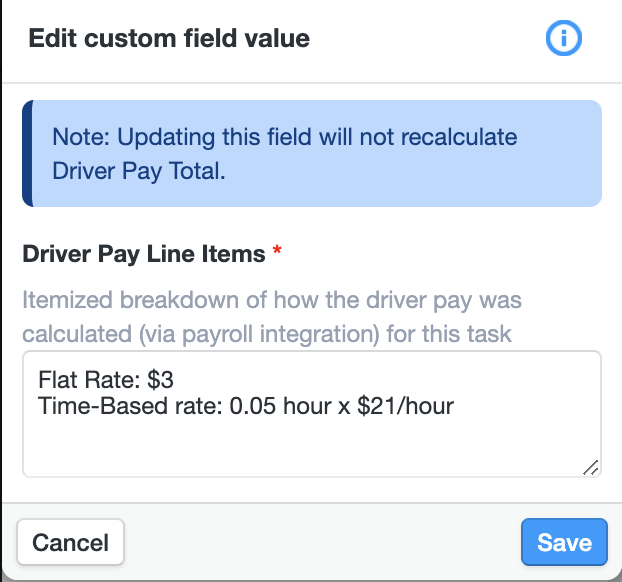622x582 pixels.
Task: Click the dark blue accent bar of note
Action: pyautogui.click(x=28, y=154)
